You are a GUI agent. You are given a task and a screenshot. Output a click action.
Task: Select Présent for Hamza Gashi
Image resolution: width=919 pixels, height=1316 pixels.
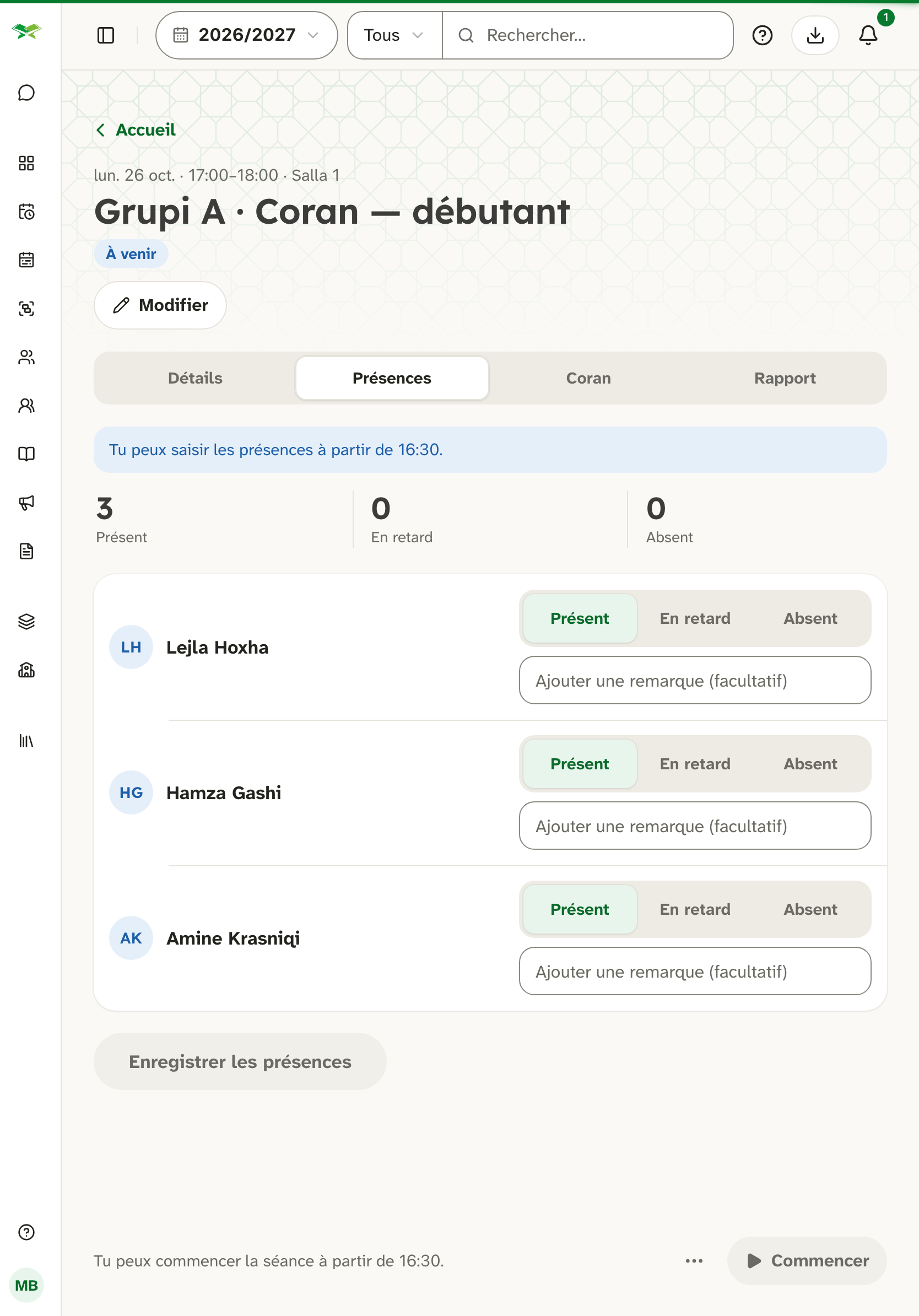580,764
